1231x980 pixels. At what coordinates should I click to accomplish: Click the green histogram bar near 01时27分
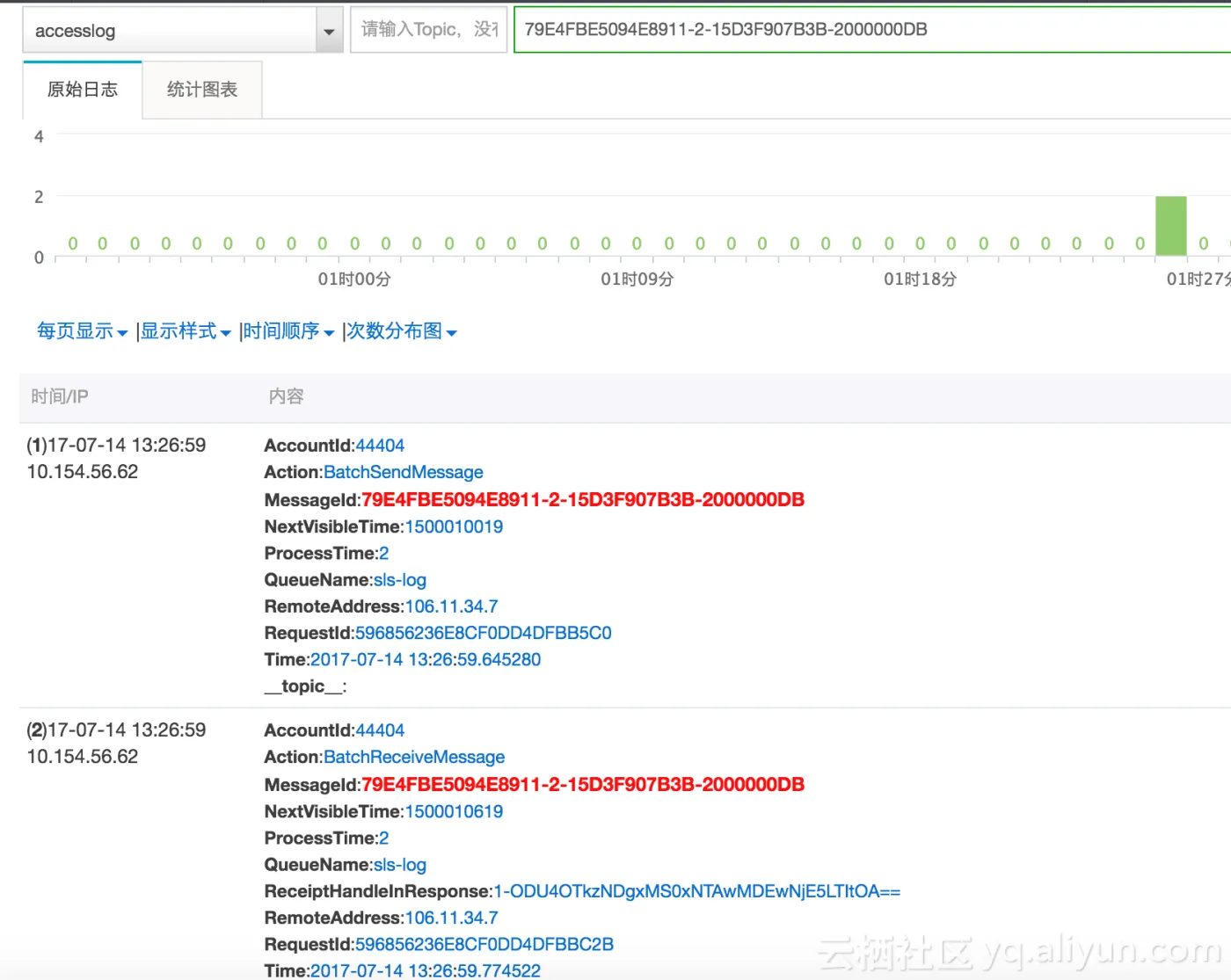[x=1171, y=226]
